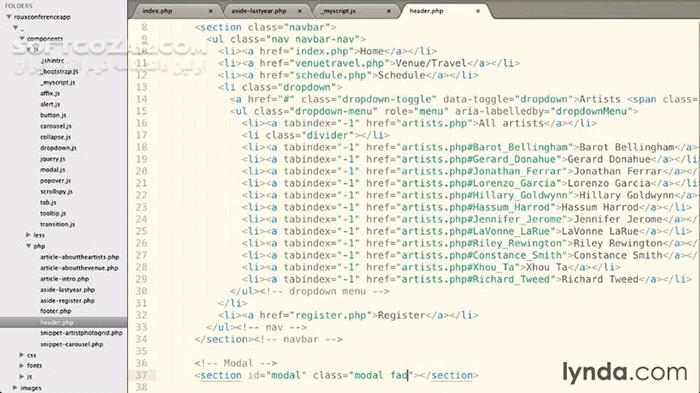Image resolution: width=700 pixels, height=393 pixels.
Task: Open _myscript.js from sidebar
Action: pyautogui.click(x=58, y=83)
